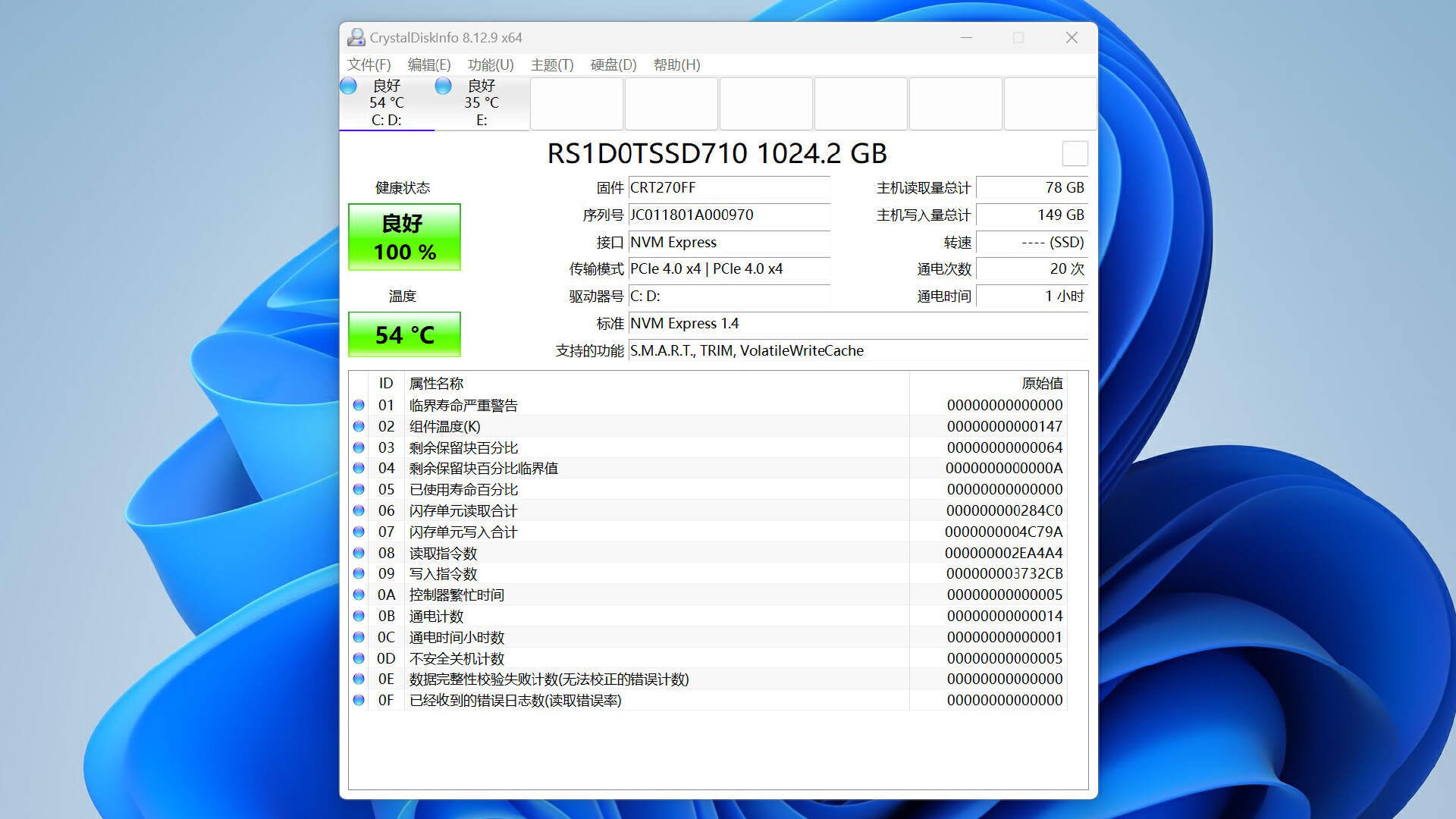
Task: Click status orb for attribute 03 row
Action: (x=359, y=447)
